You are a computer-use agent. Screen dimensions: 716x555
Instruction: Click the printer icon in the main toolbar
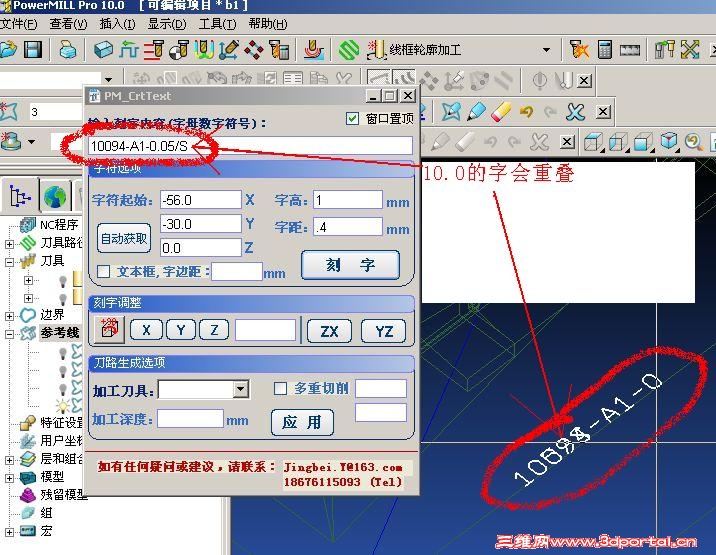[68, 49]
